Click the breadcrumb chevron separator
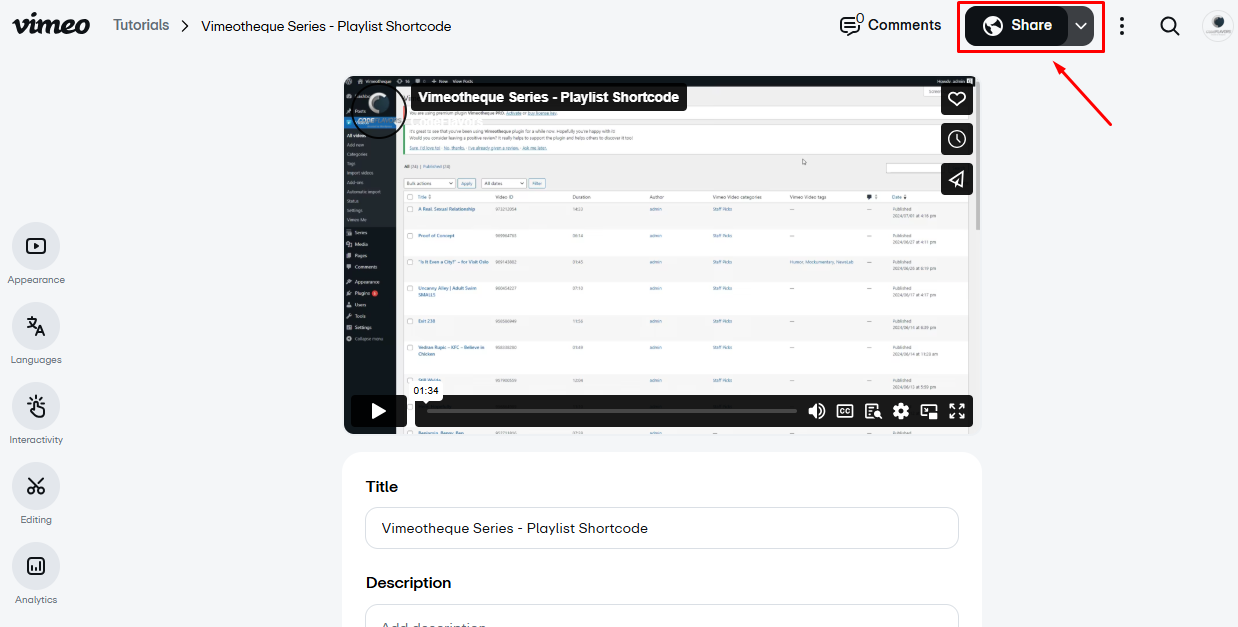Screen dimensions: 1238x627 (x=185, y=26)
